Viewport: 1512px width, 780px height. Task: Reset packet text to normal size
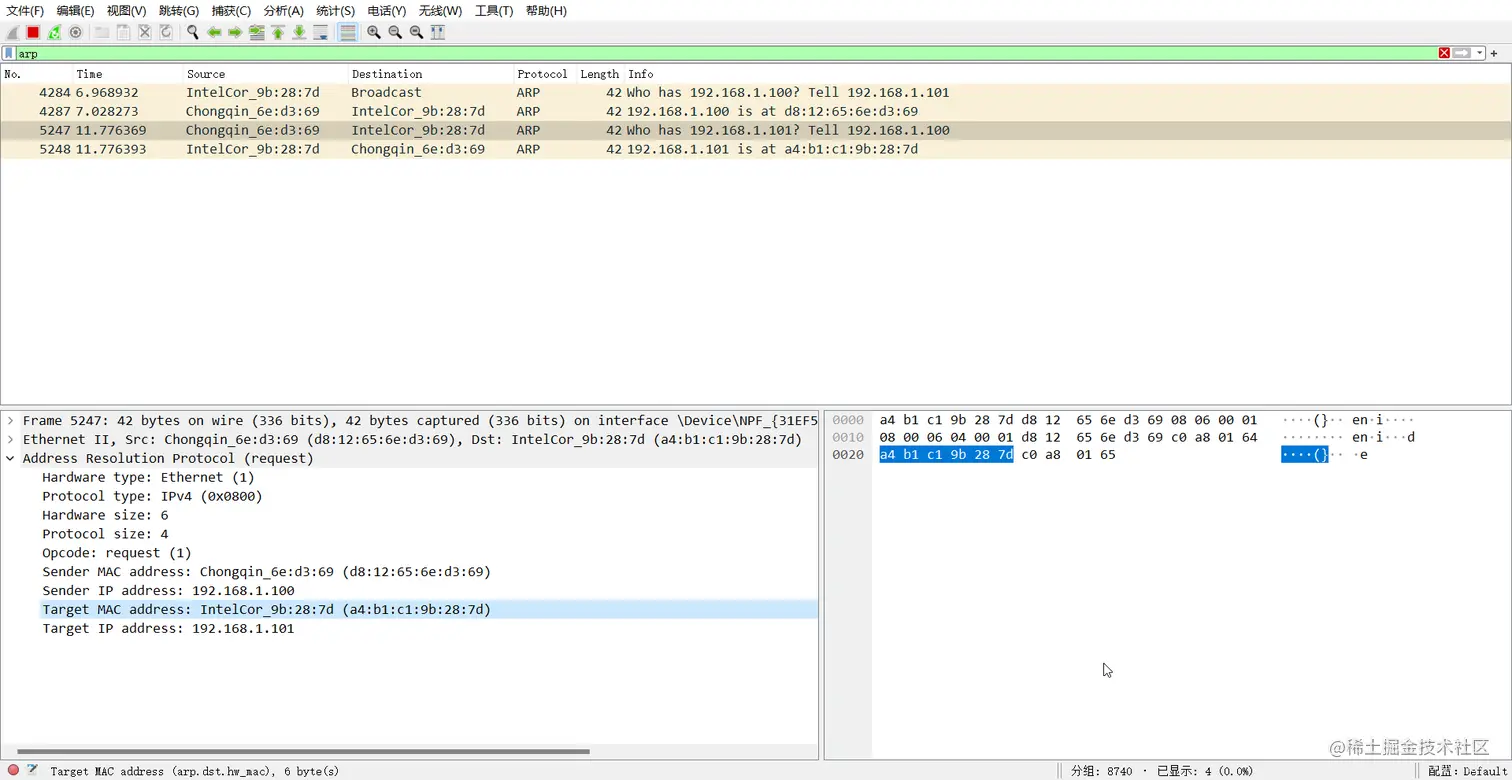417,32
